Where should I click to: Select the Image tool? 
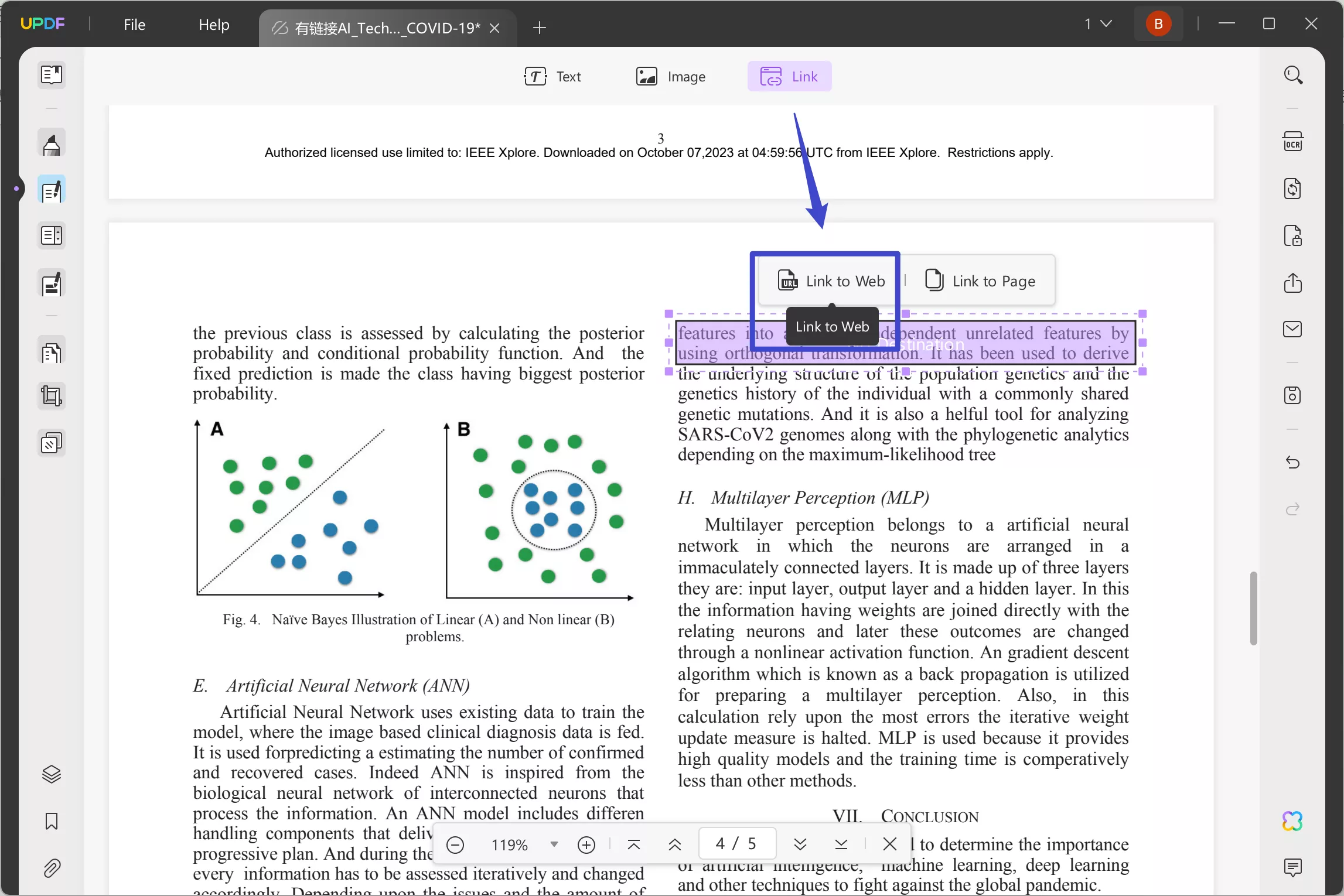pos(673,76)
